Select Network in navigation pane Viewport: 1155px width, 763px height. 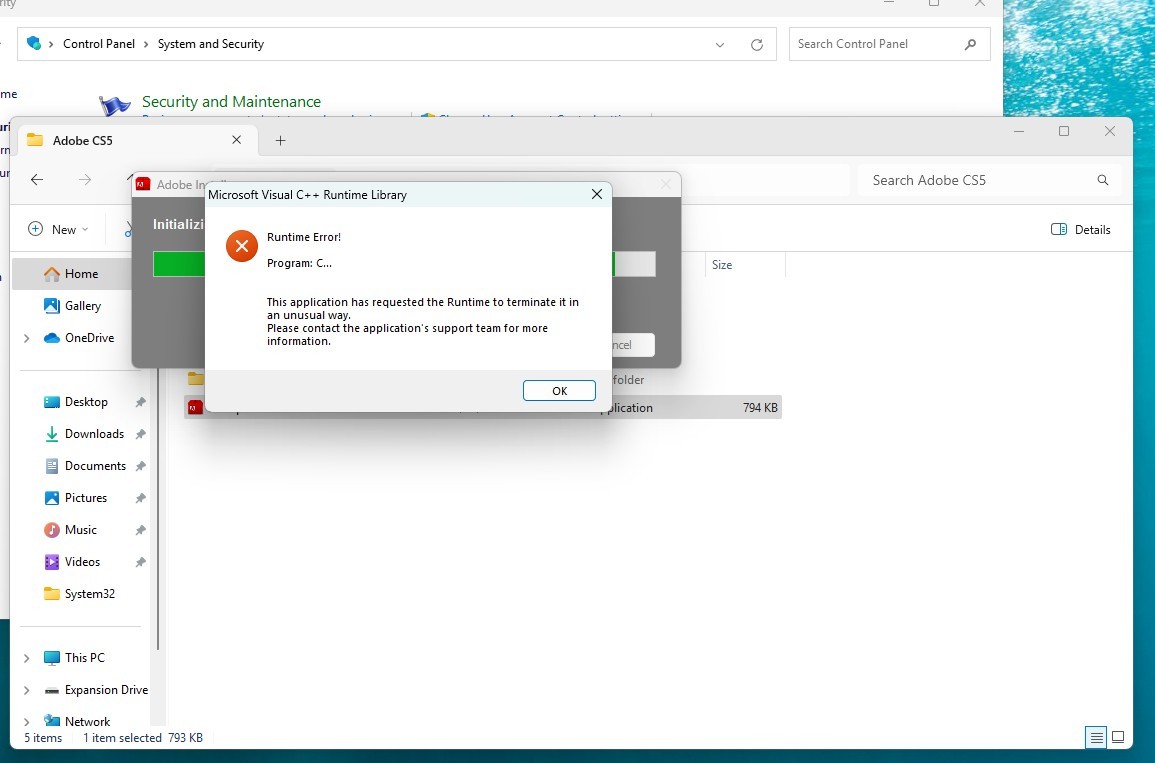tap(87, 722)
